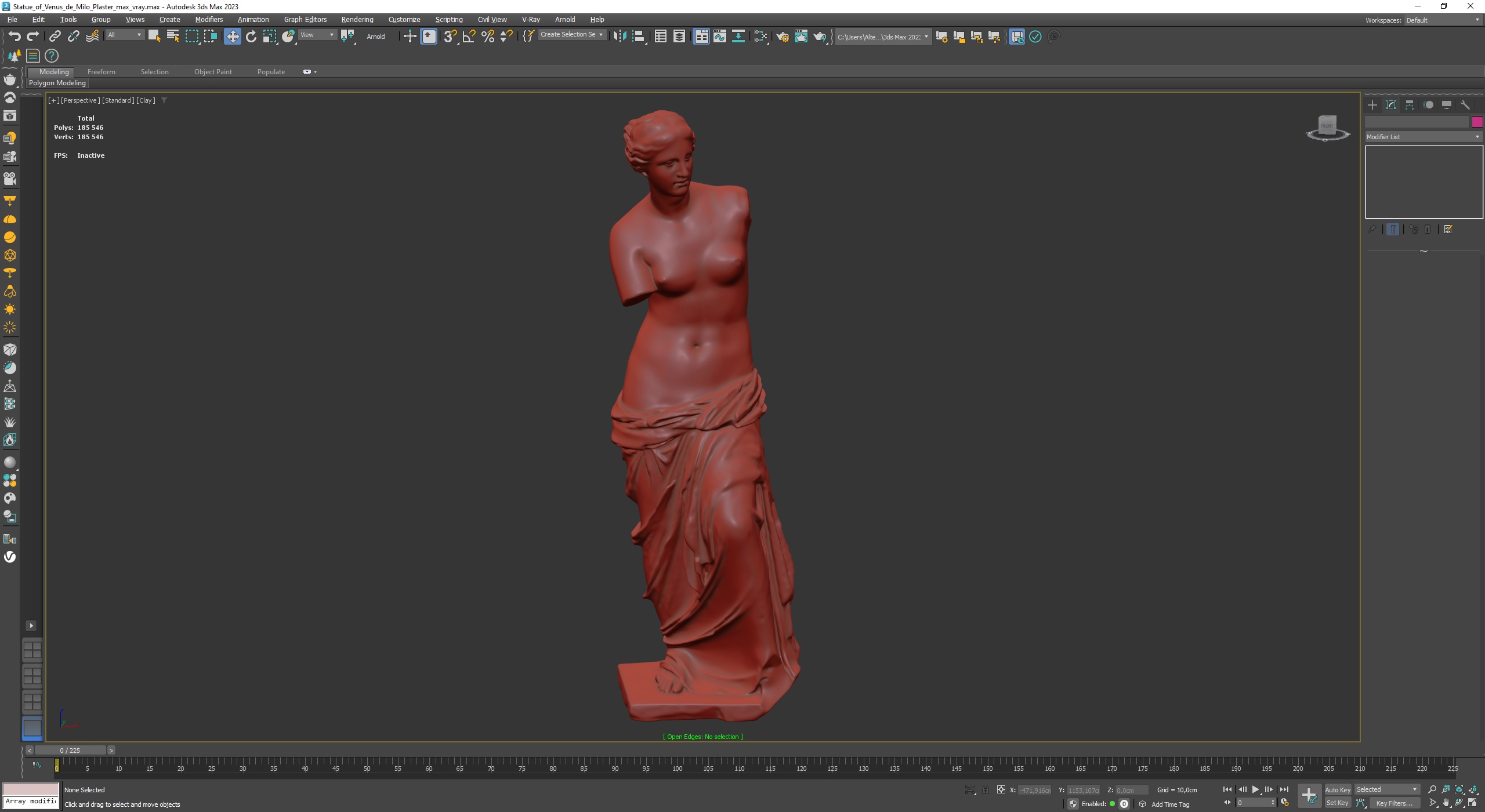
Task: Open the Create command panel tab
Action: click(1372, 105)
